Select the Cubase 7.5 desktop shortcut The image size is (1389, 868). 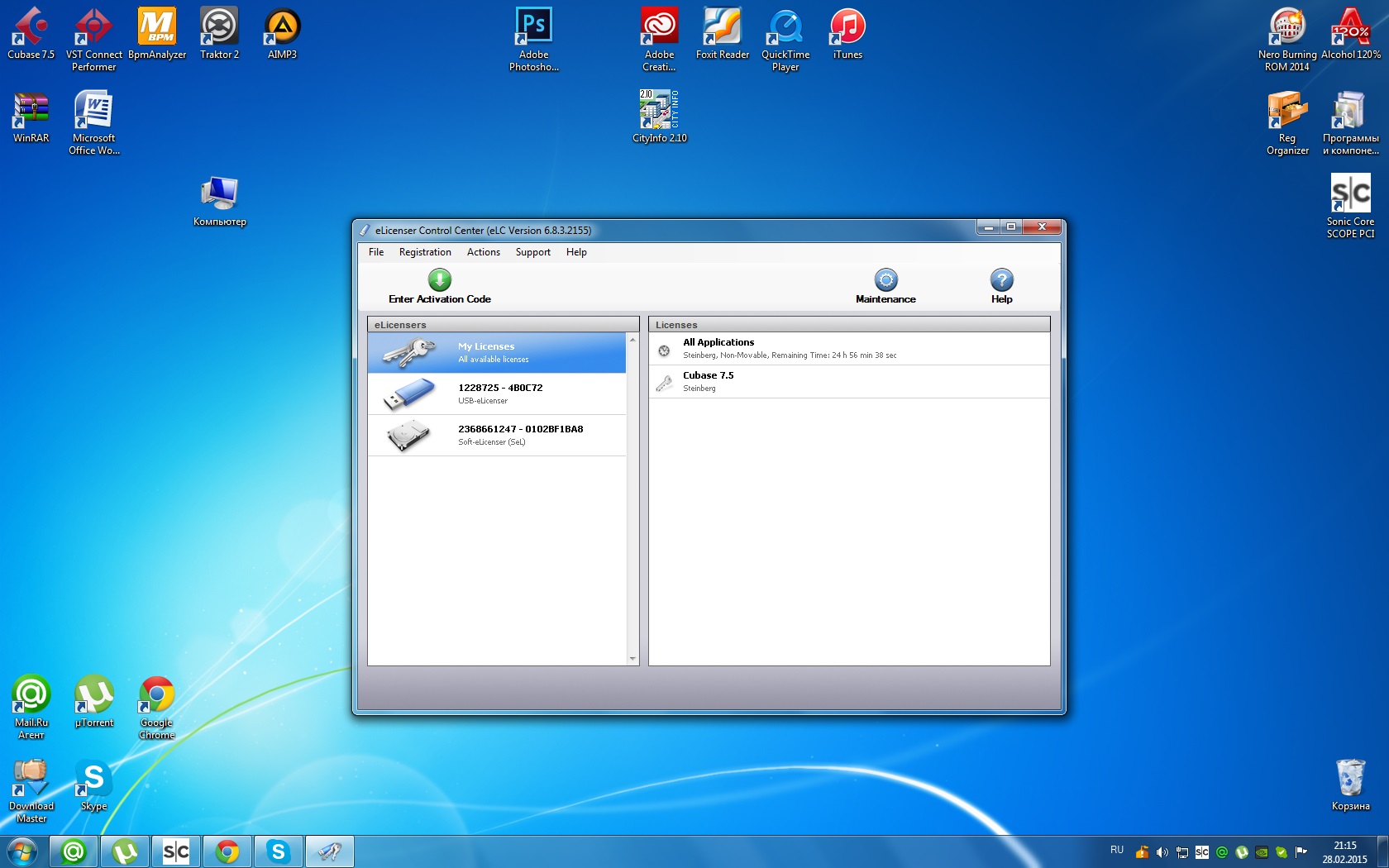31,34
